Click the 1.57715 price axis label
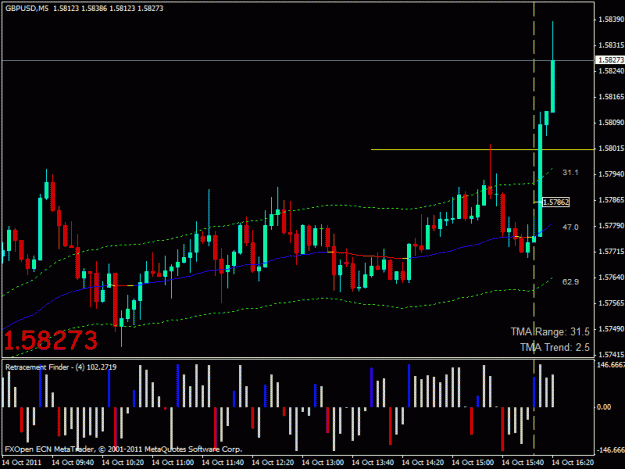The image size is (625, 469). pos(611,252)
